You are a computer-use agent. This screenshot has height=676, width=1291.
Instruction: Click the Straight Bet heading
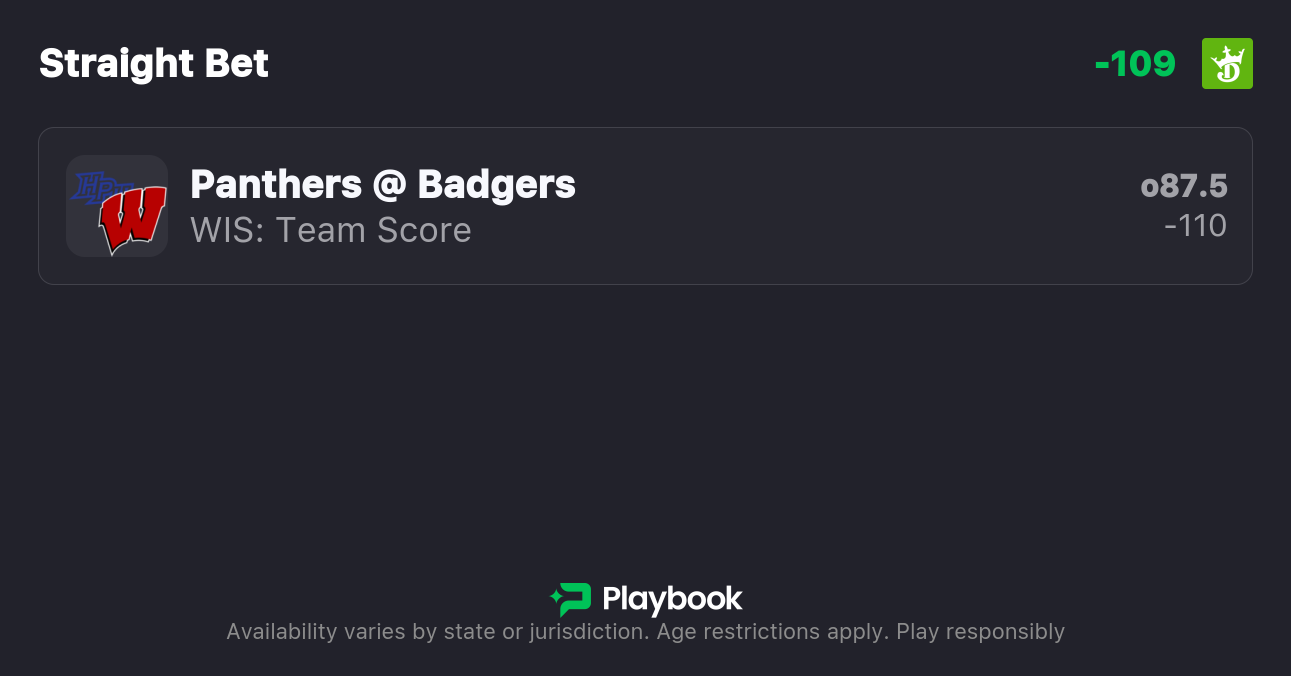154,64
